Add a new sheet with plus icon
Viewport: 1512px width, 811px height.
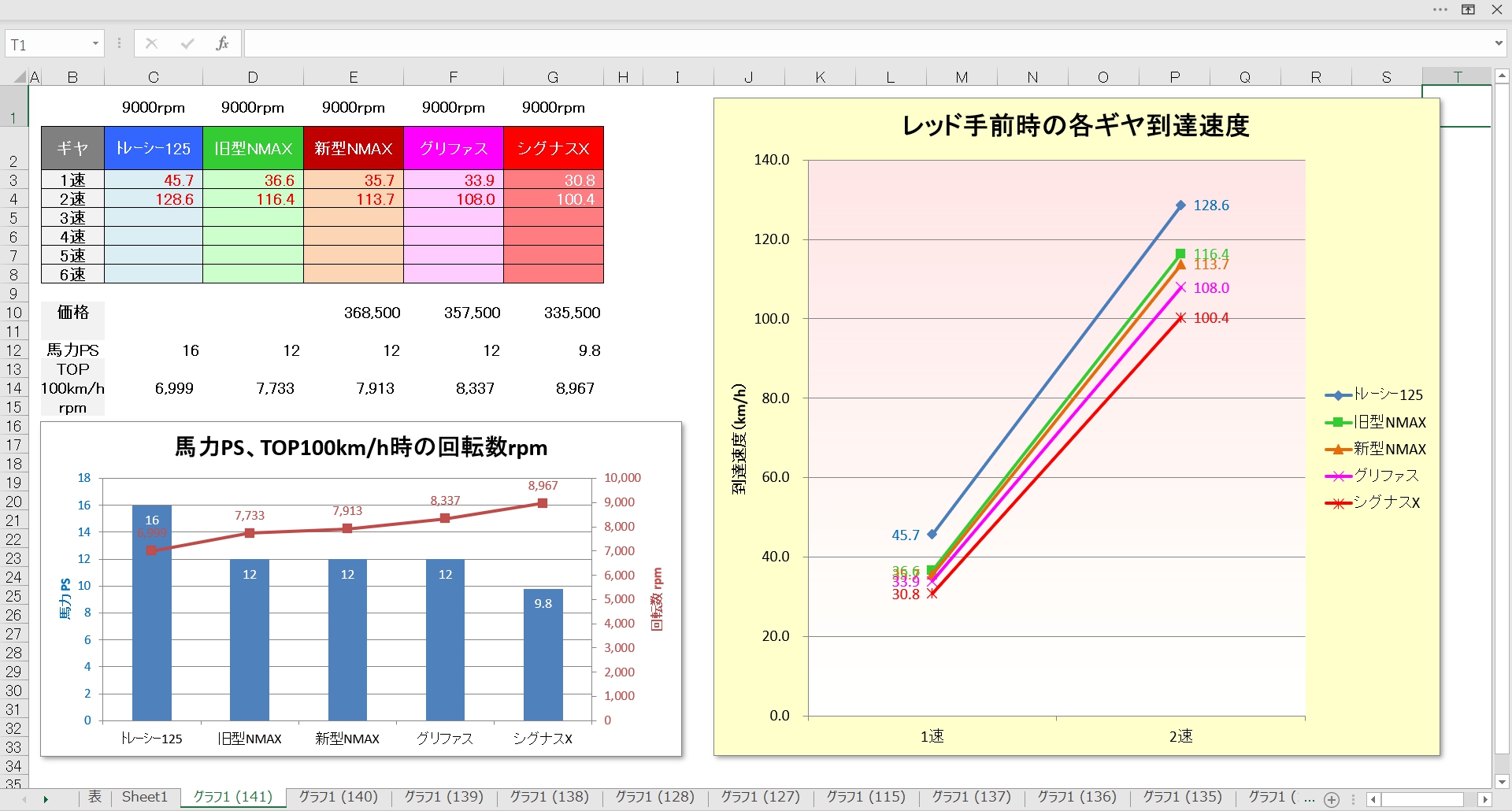1332,799
